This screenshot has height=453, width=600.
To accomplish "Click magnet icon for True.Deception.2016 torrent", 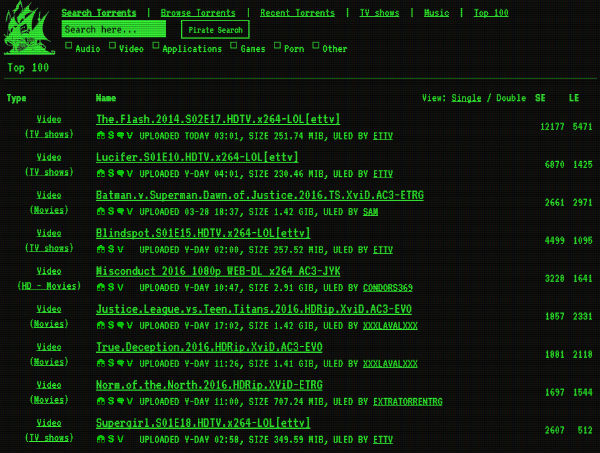I will (x=101, y=363).
